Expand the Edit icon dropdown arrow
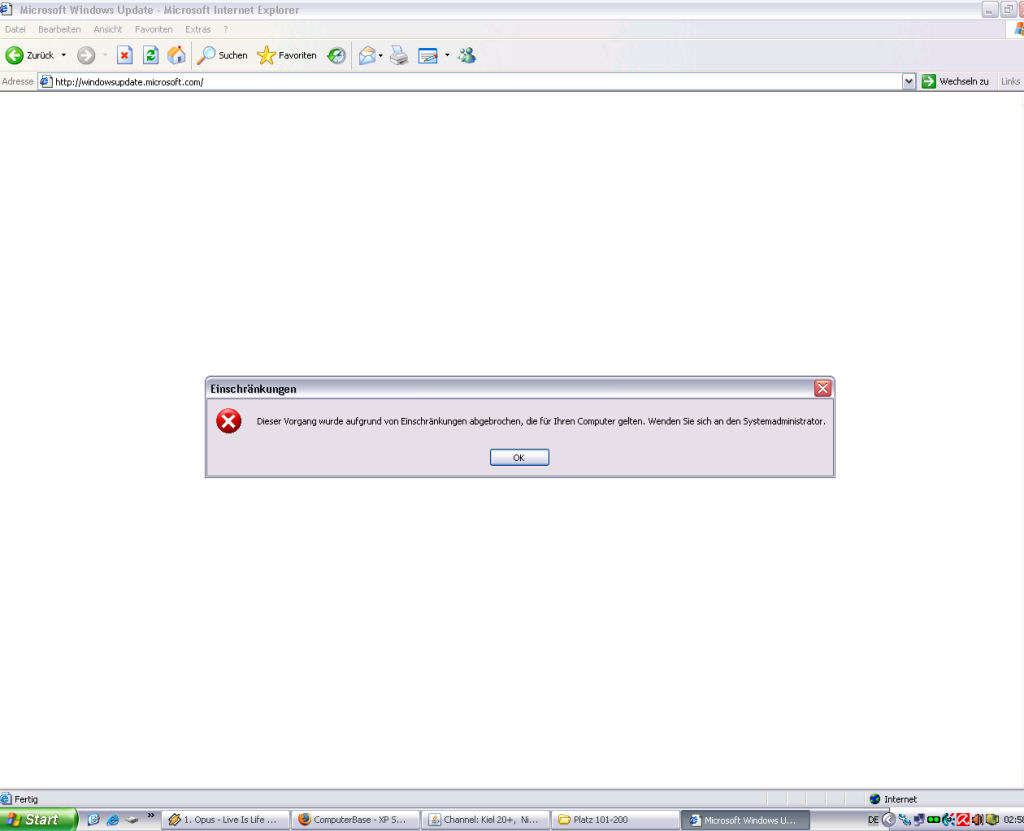The height and width of the screenshot is (831, 1024). click(x=447, y=56)
